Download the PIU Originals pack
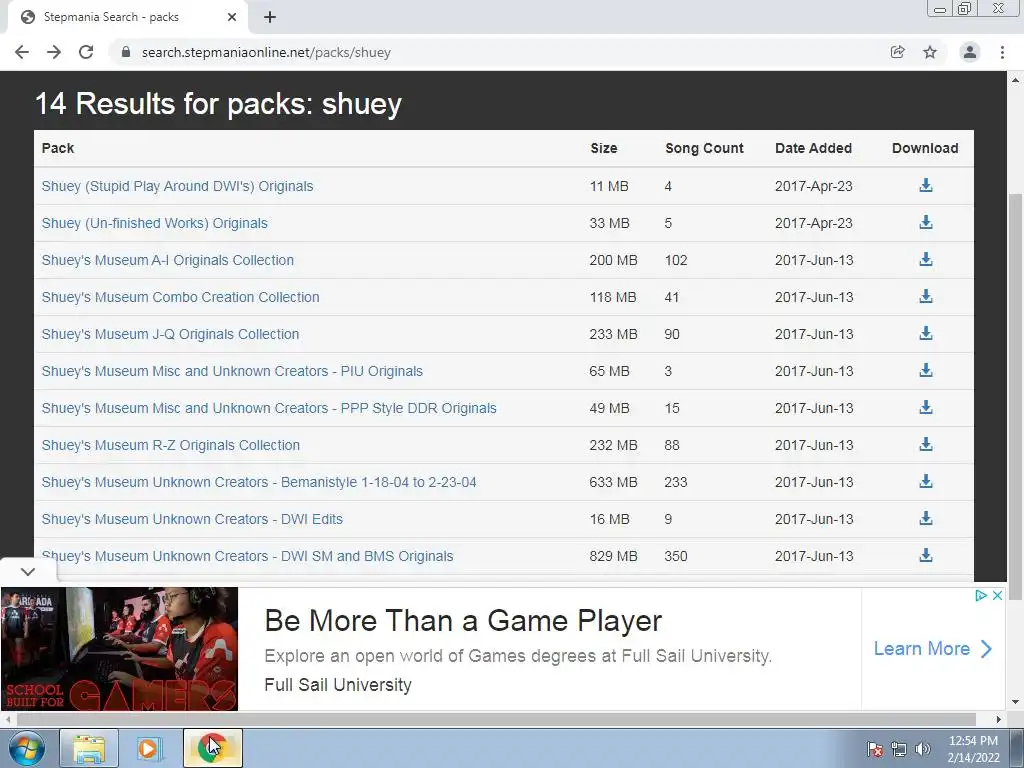Image resolution: width=1024 pixels, height=768 pixels. point(925,371)
